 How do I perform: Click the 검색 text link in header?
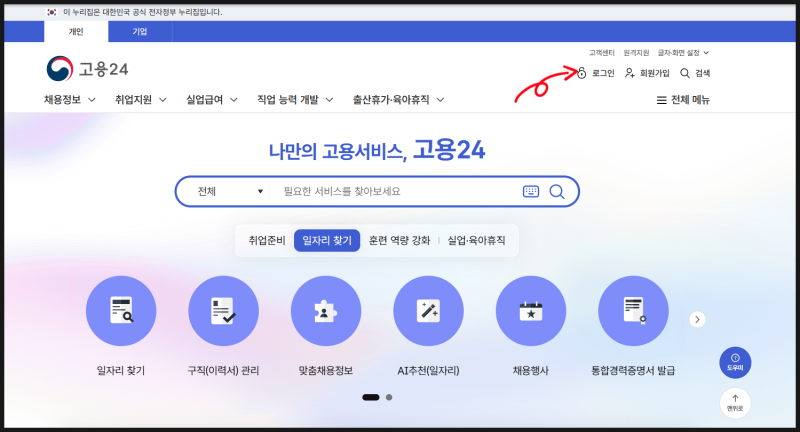[703, 73]
